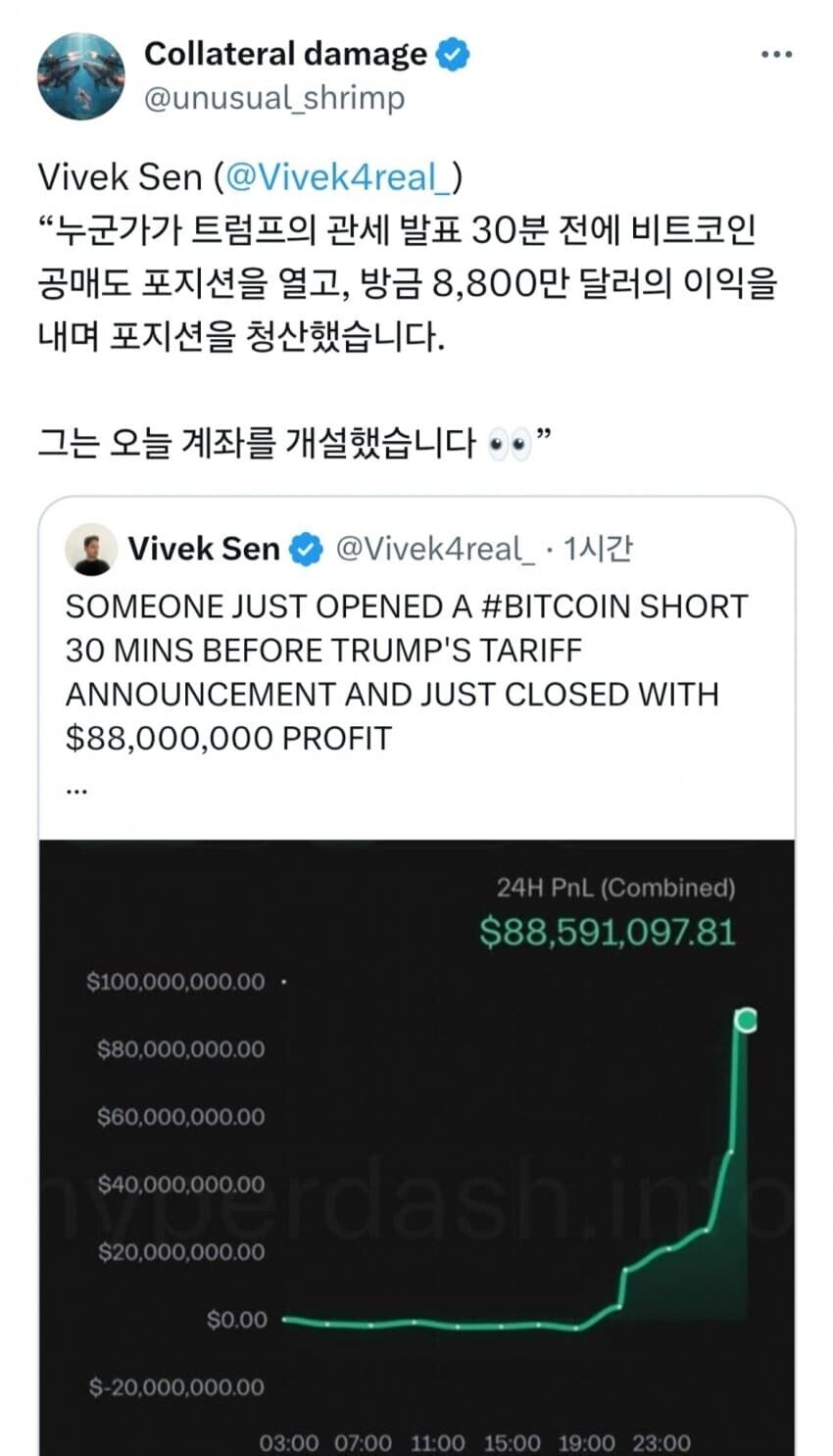833x1456 pixels.
Task: Click the verified badge next to Vivek Sen
Action: click(308, 549)
